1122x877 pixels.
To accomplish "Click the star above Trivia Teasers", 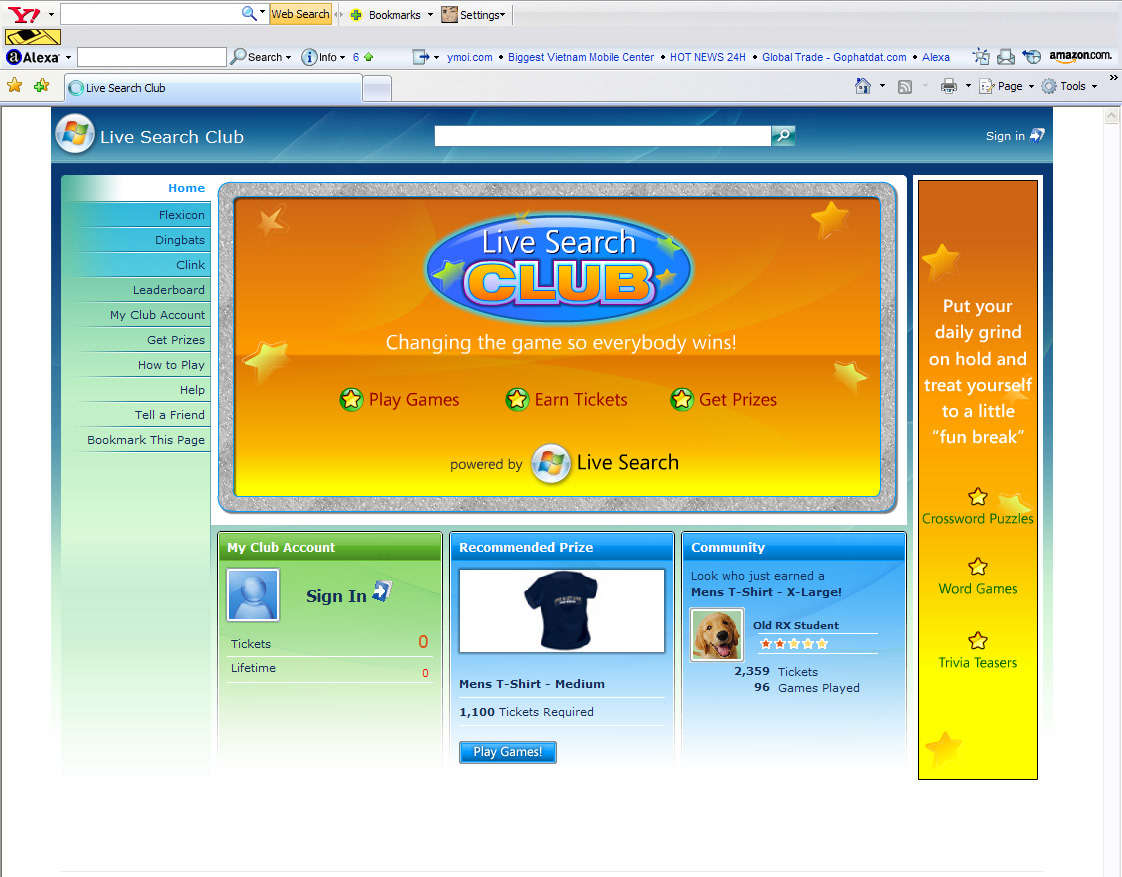I will pos(977,640).
